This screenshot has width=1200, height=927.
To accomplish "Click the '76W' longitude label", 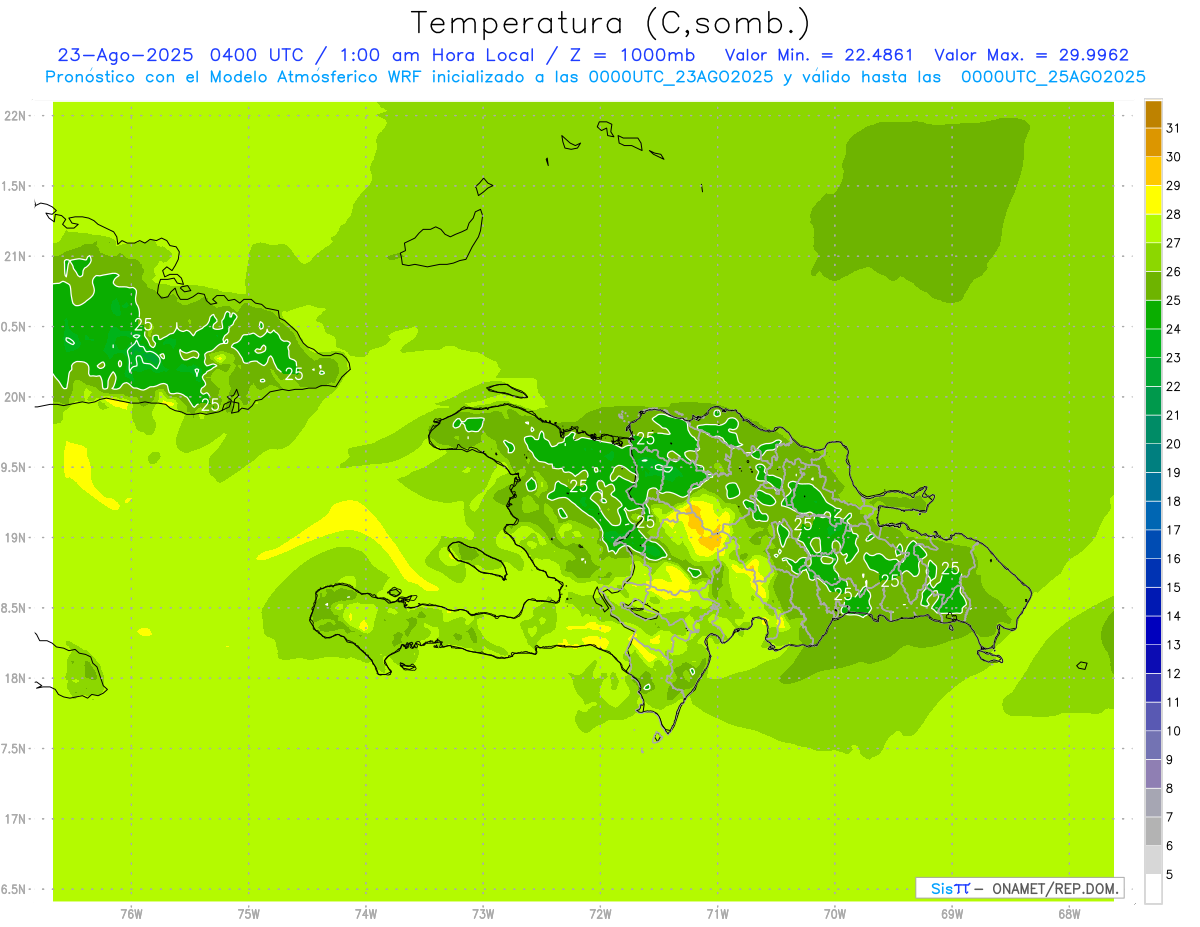I will tap(131, 914).
